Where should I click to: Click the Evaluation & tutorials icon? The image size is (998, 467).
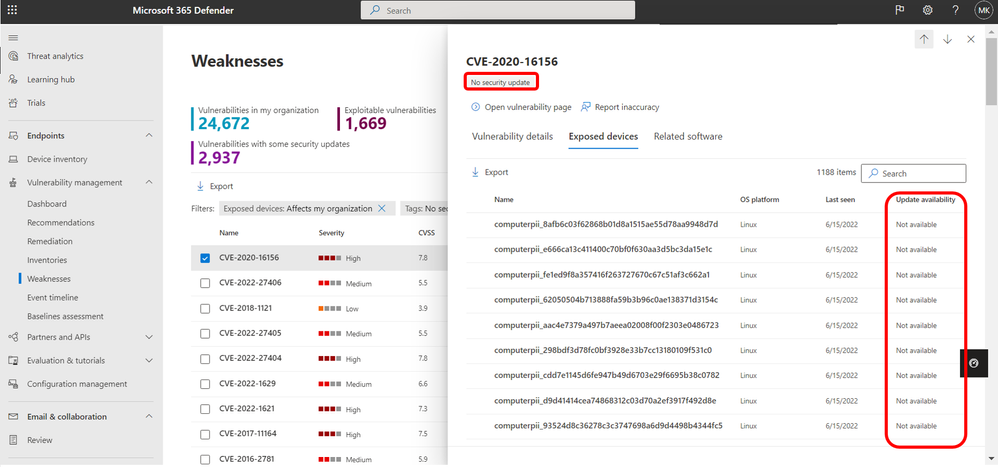pos(13,360)
